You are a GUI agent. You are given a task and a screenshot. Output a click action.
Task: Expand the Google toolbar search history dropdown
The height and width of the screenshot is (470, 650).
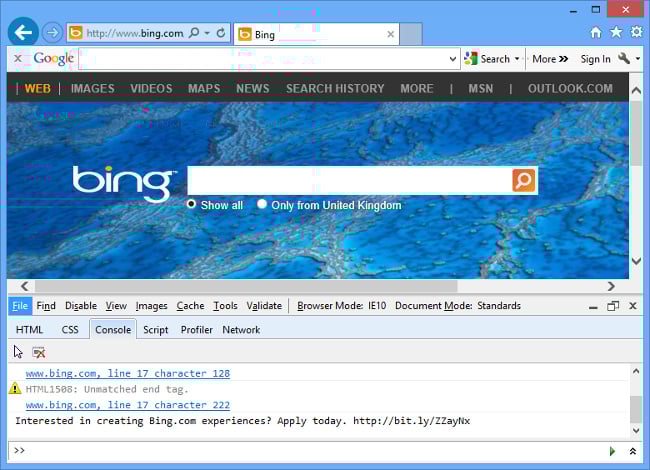point(453,59)
